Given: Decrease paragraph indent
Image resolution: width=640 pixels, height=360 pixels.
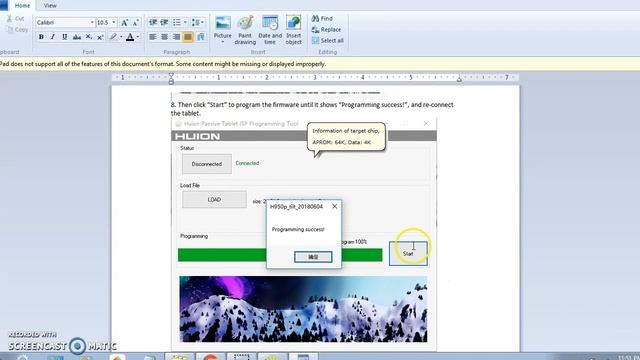Looking at the screenshot, I should pyautogui.click(x=153, y=22).
